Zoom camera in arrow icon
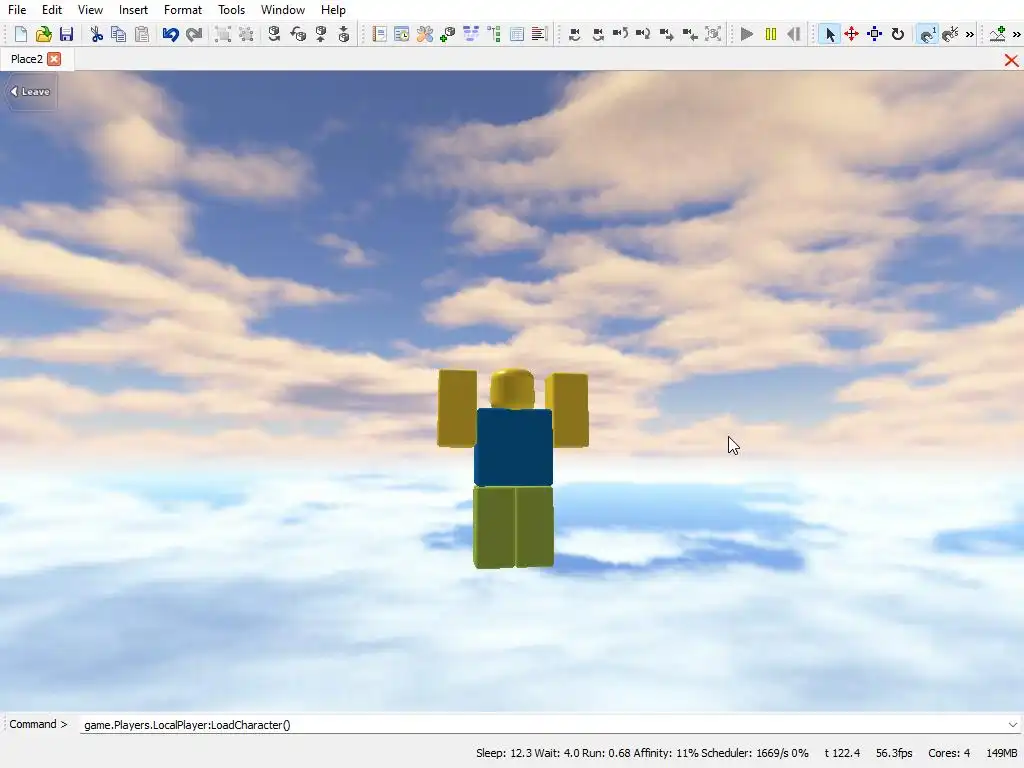1024x768 pixels. coord(667,35)
